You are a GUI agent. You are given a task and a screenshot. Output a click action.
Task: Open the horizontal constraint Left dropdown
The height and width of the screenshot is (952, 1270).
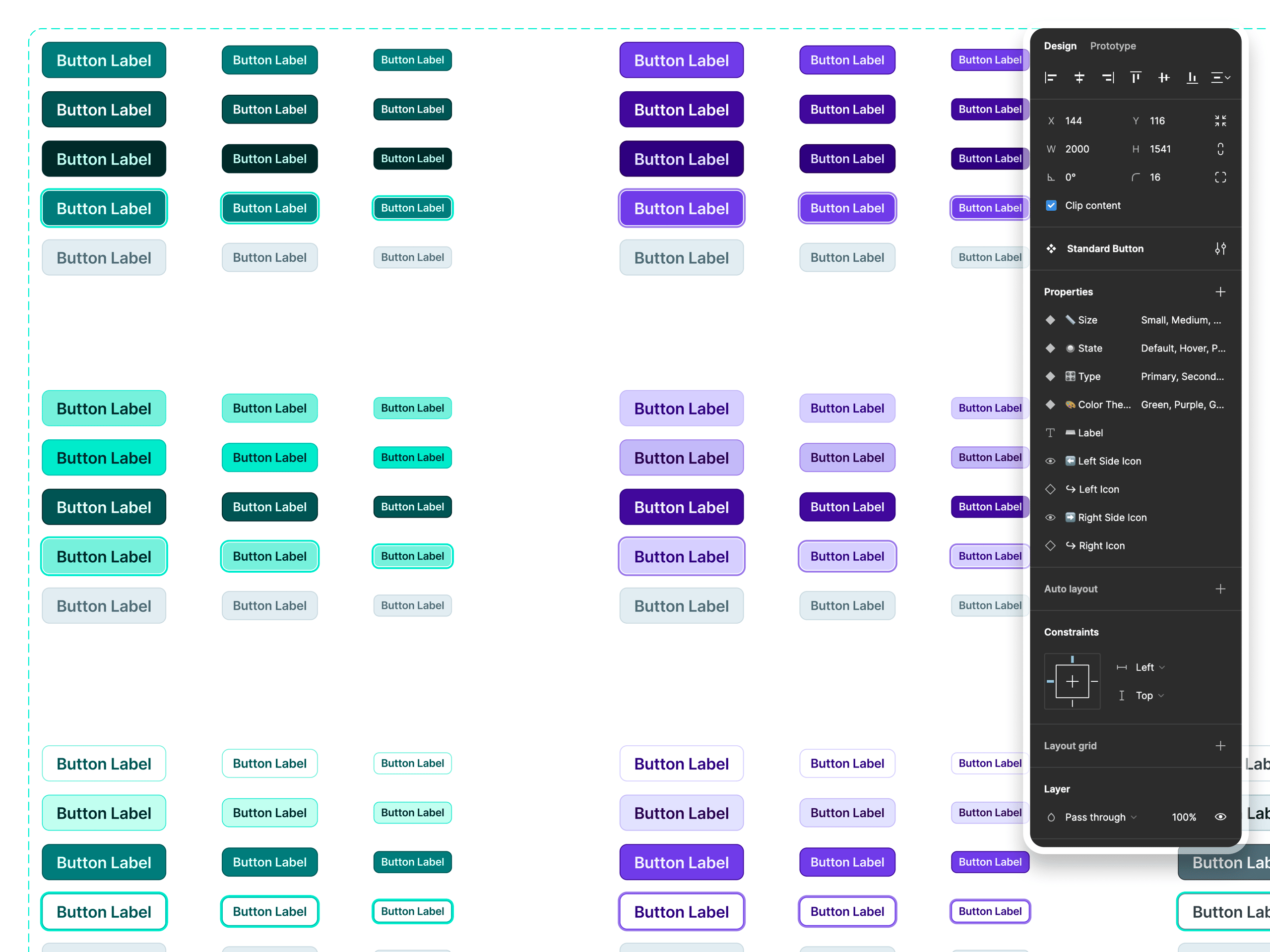[1141, 667]
